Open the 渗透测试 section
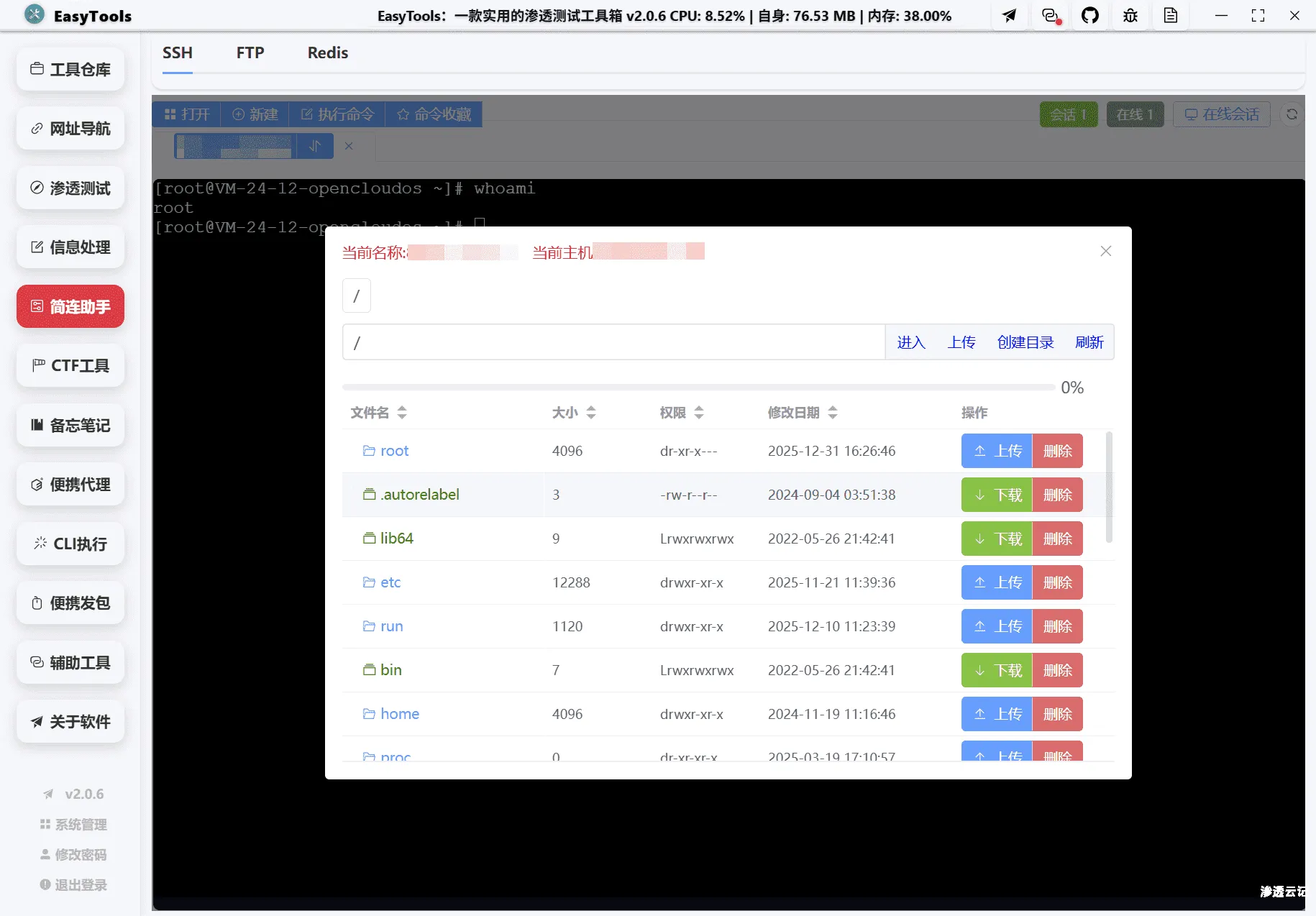The height and width of the screenshot is (916, 1316). [x=70, y=188]
